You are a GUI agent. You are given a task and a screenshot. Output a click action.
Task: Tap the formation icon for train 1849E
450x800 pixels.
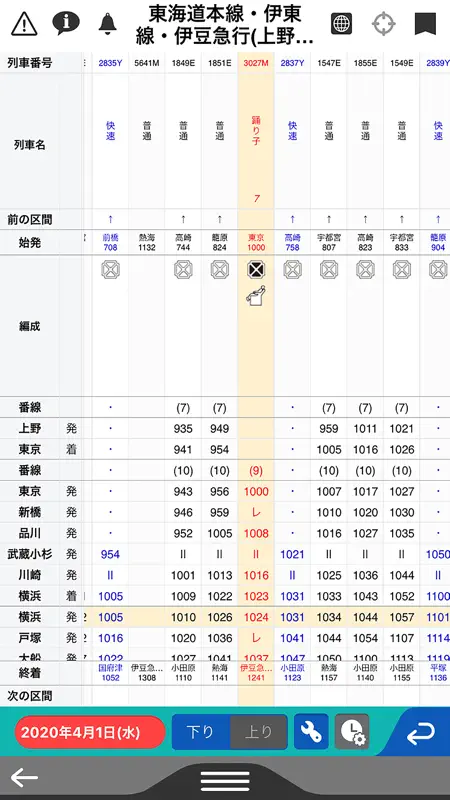[x=183, y=269]
